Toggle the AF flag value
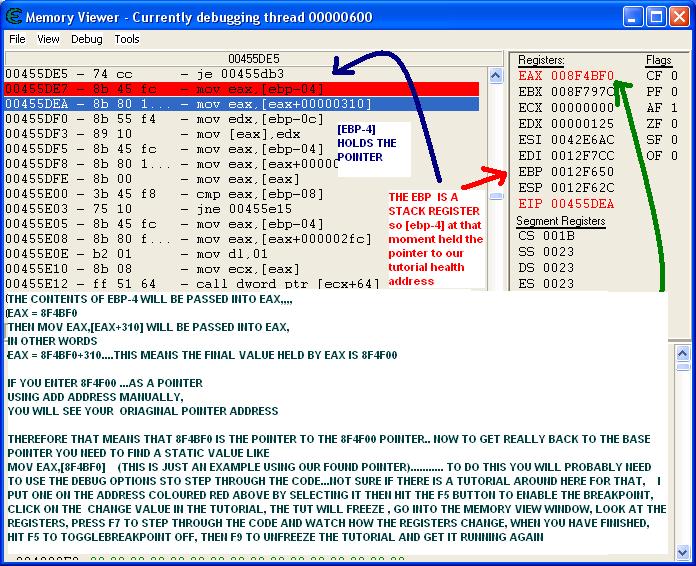Viewport: 696px width, 566px height. coord(674,108)
